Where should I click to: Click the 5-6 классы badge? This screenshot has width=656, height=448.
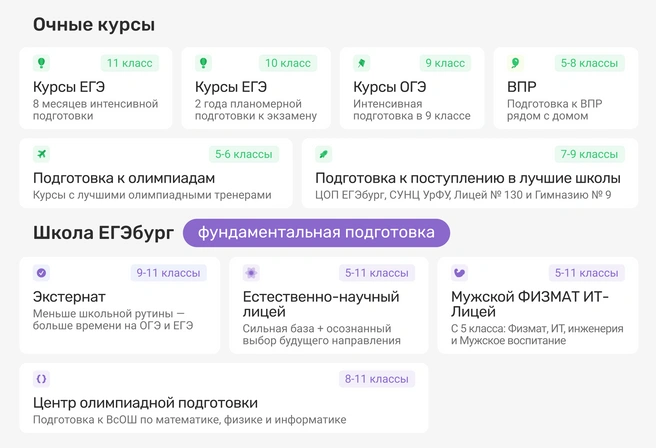[244, 154]
